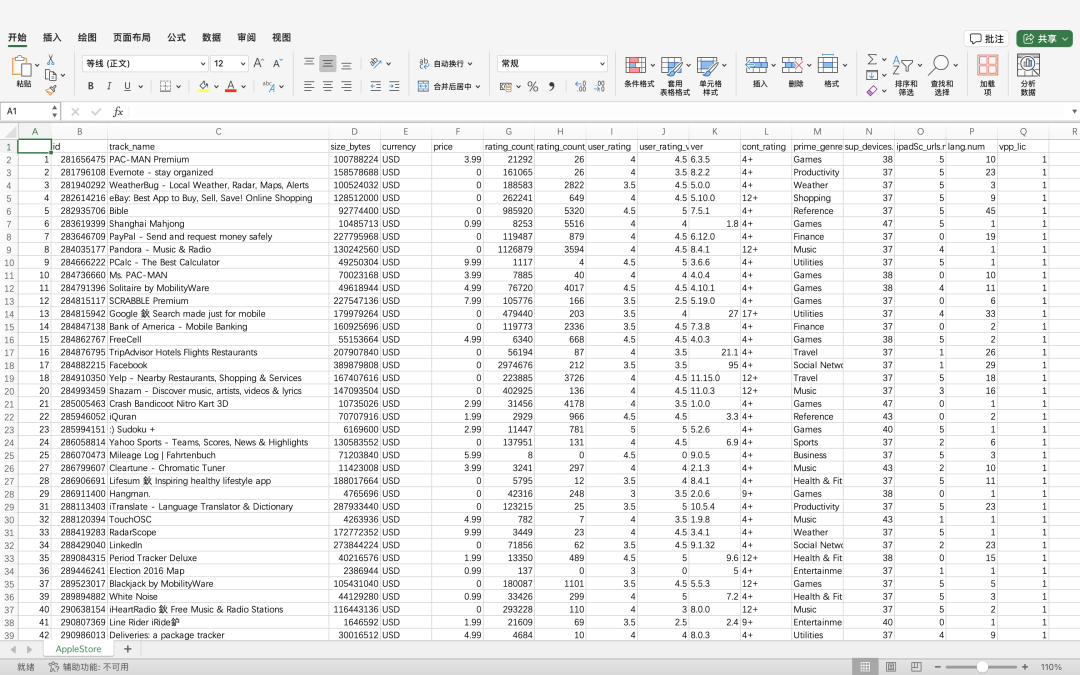Click the cell Format (格式) icon
The height and width of the screenshot is (675, 1080).
tap(828, 65)
